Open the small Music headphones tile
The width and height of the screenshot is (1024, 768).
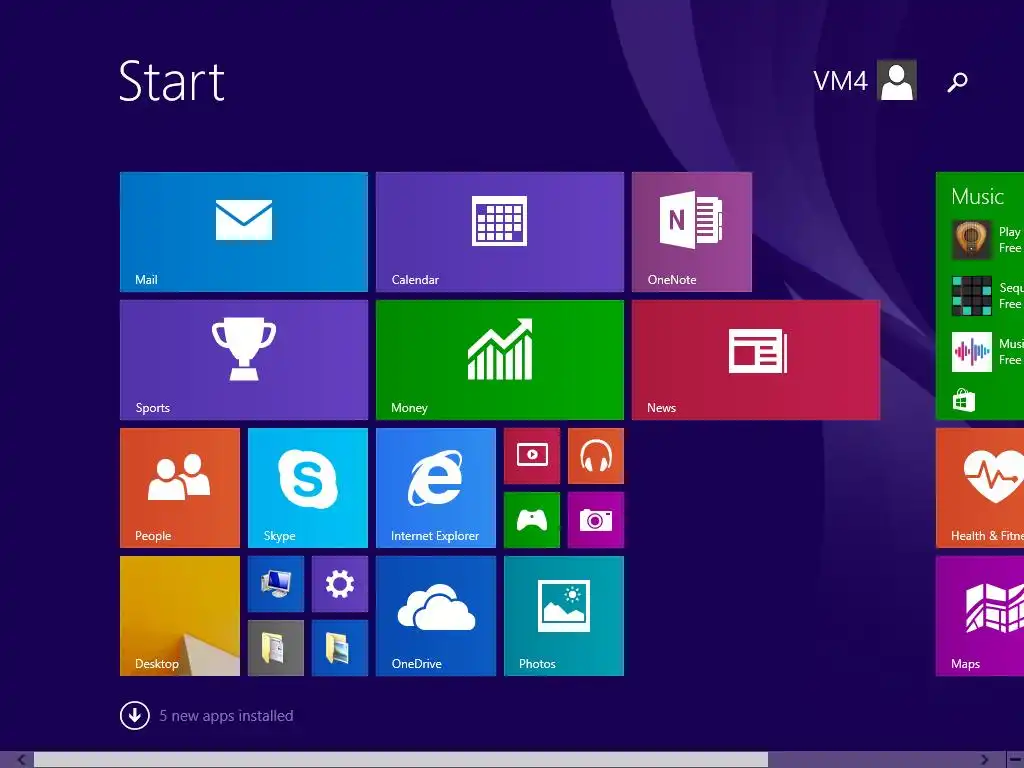[x=596, y=456]
